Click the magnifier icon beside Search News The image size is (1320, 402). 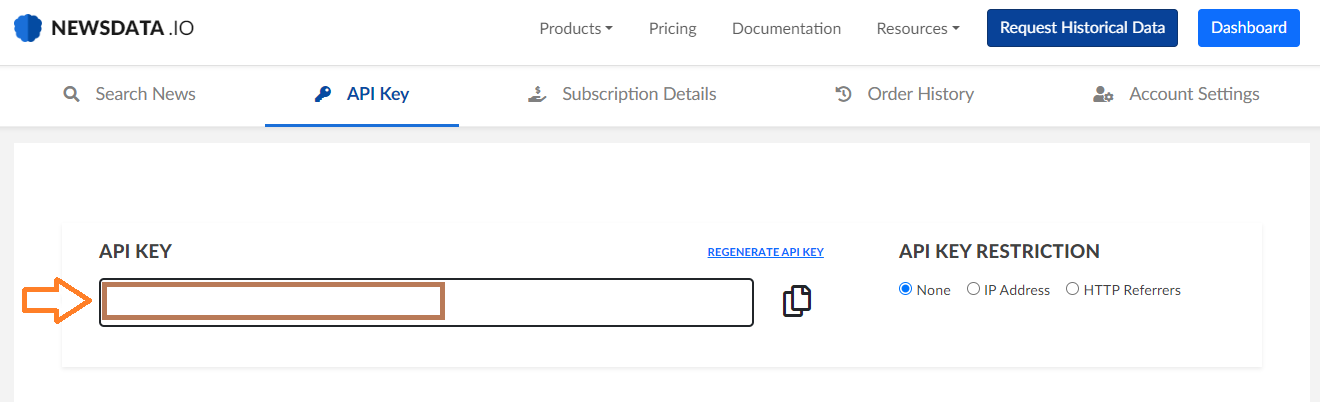[x=71, y=95]
